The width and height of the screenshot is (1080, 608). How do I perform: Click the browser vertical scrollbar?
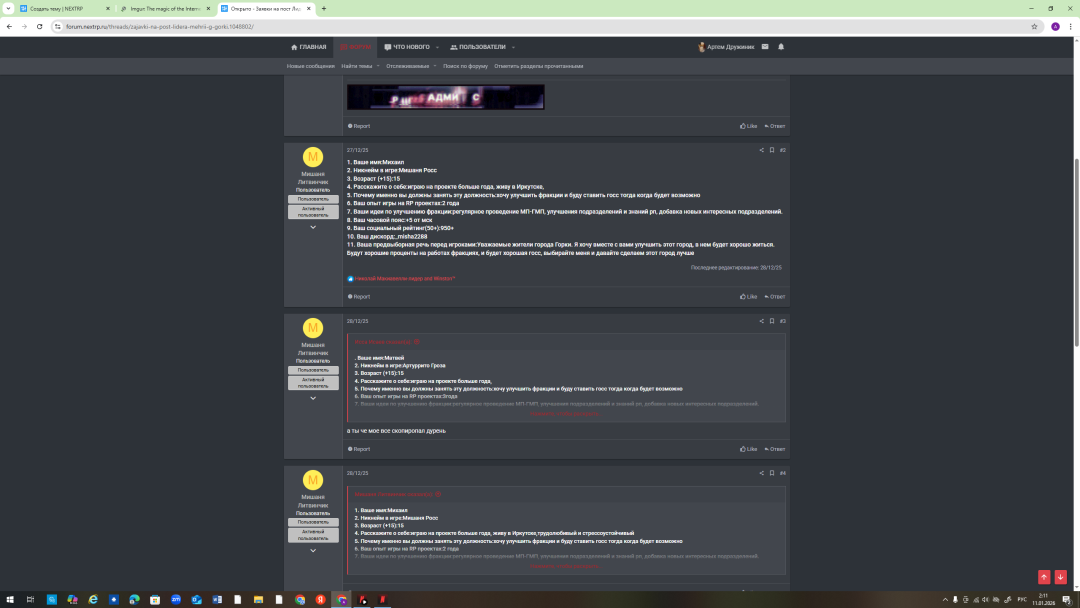(1076, 250)
